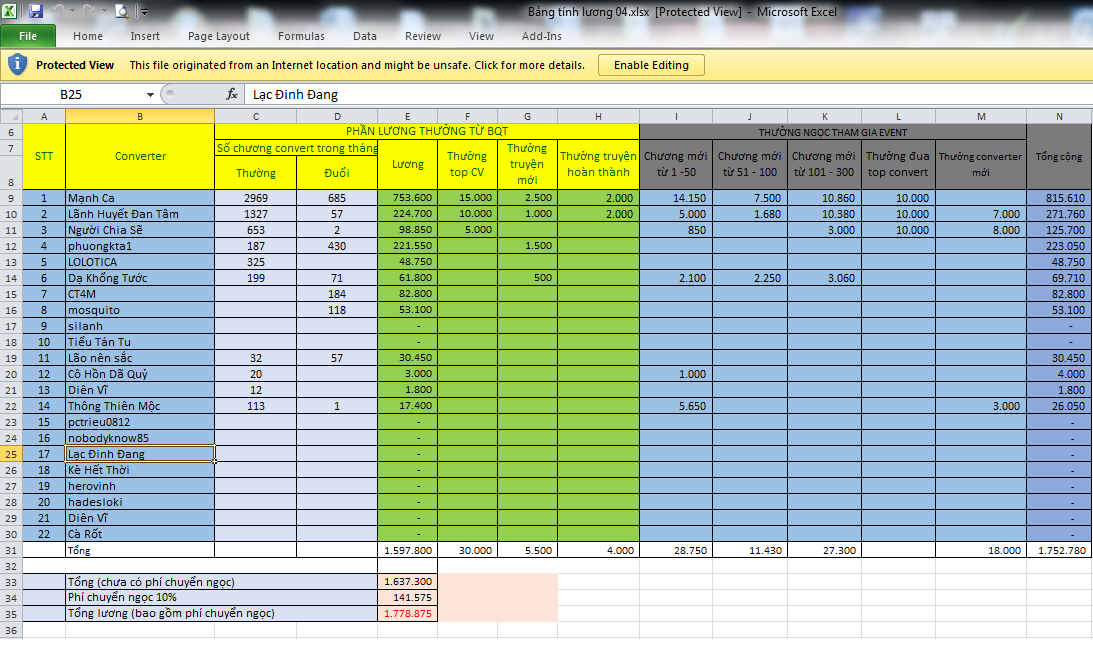Click the Undo arrow icon
Image resolution: width=1093 pixels, height=661 pixels.
[x=59, y=12]
